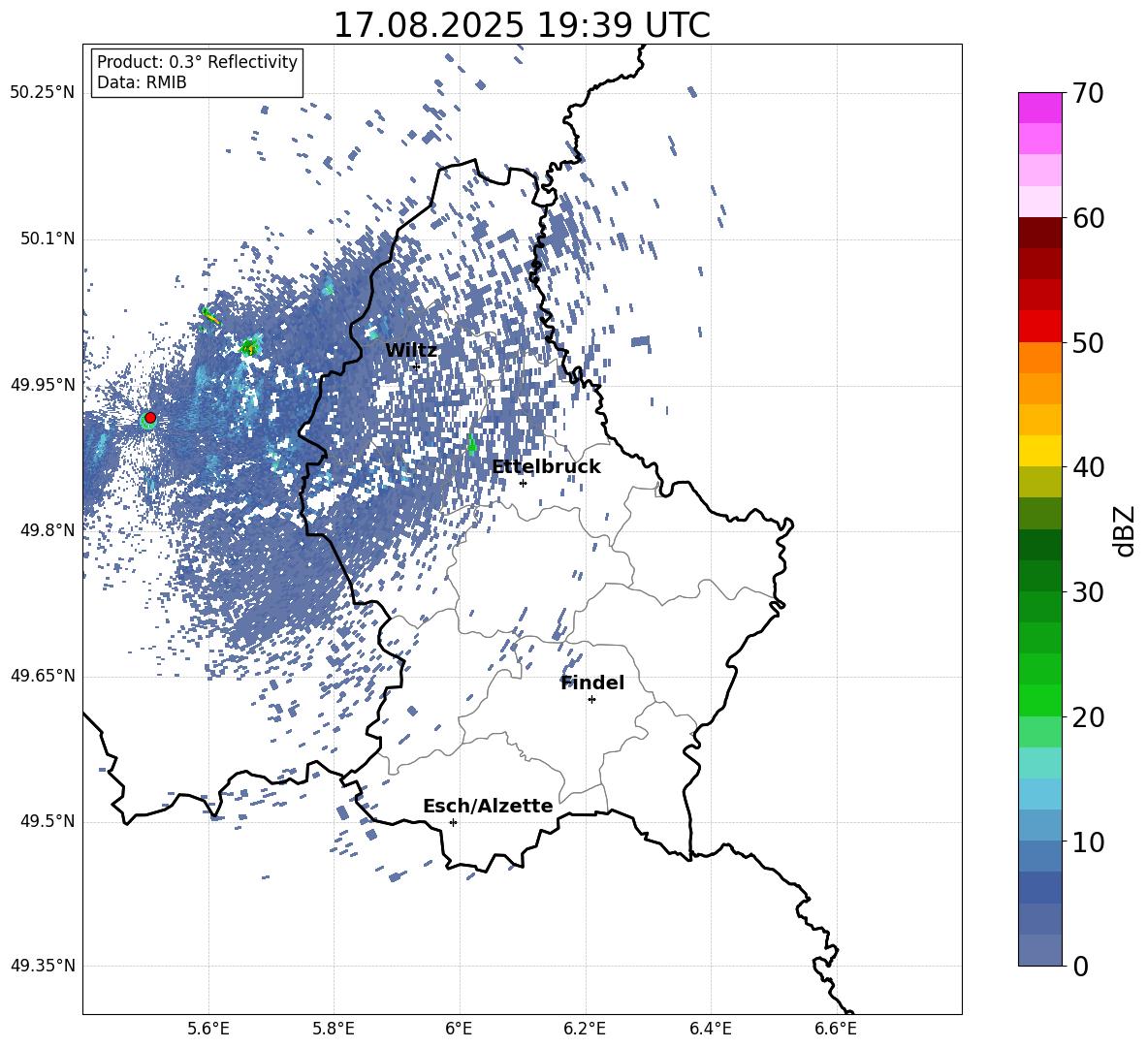Click the Findel city label
The height and width of the screenshot is (1048, 1148).
(592, 683)
